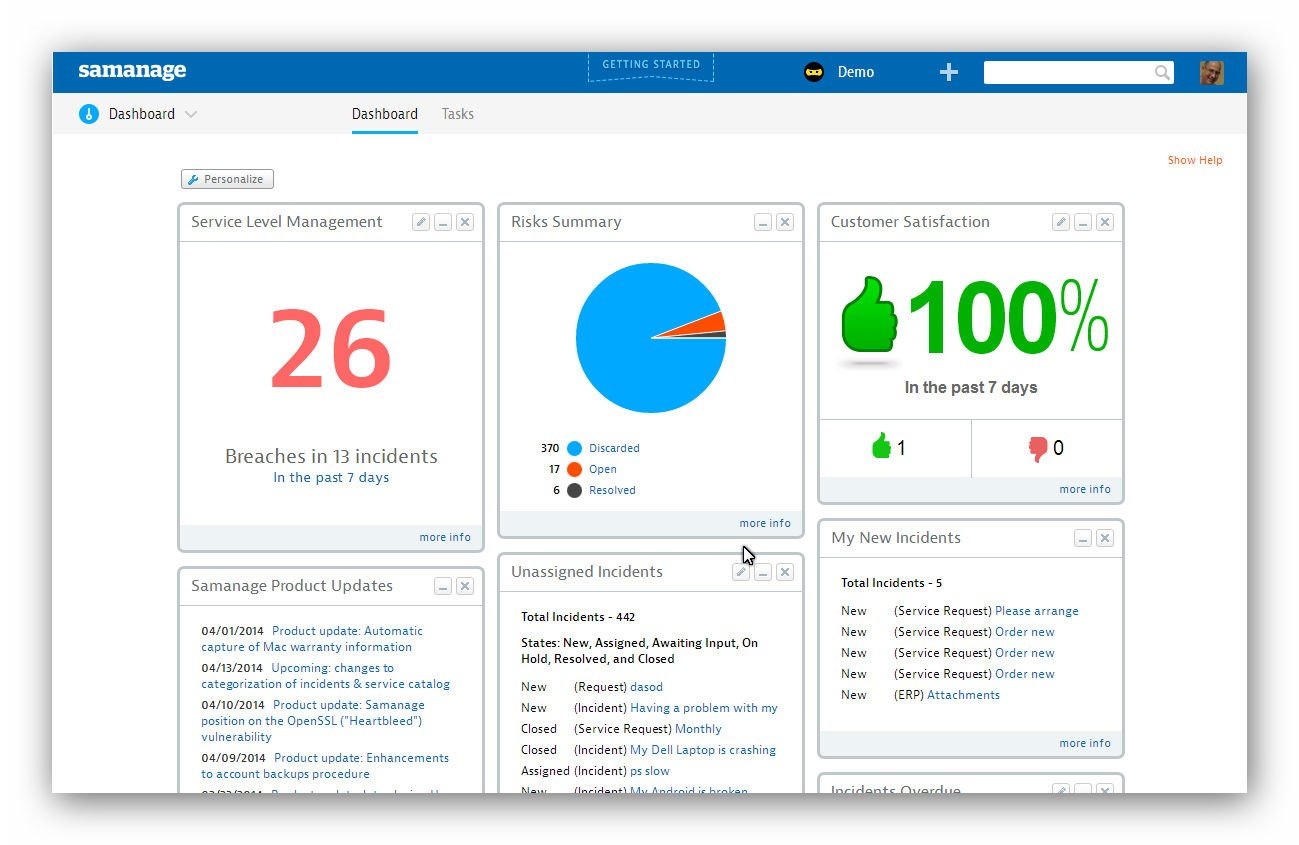The image size is (1299, 845).
Task: Click the search magnifier icon
Action: click(1162, 72)
